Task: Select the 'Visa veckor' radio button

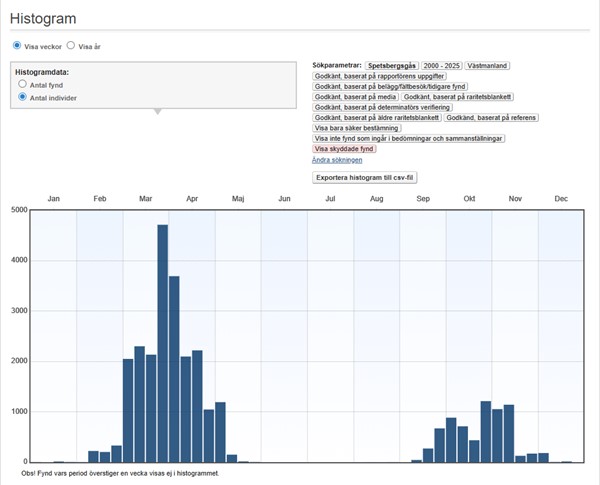Action: point(16,46)
